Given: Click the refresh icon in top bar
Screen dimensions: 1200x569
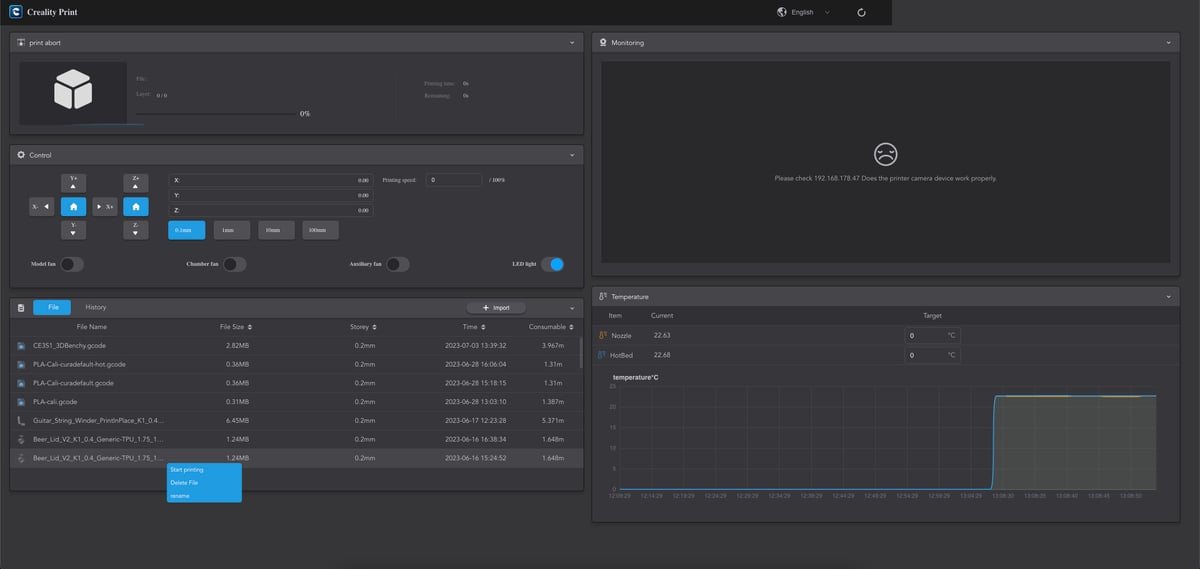Looking at the screenshot, I should point(862,13).
